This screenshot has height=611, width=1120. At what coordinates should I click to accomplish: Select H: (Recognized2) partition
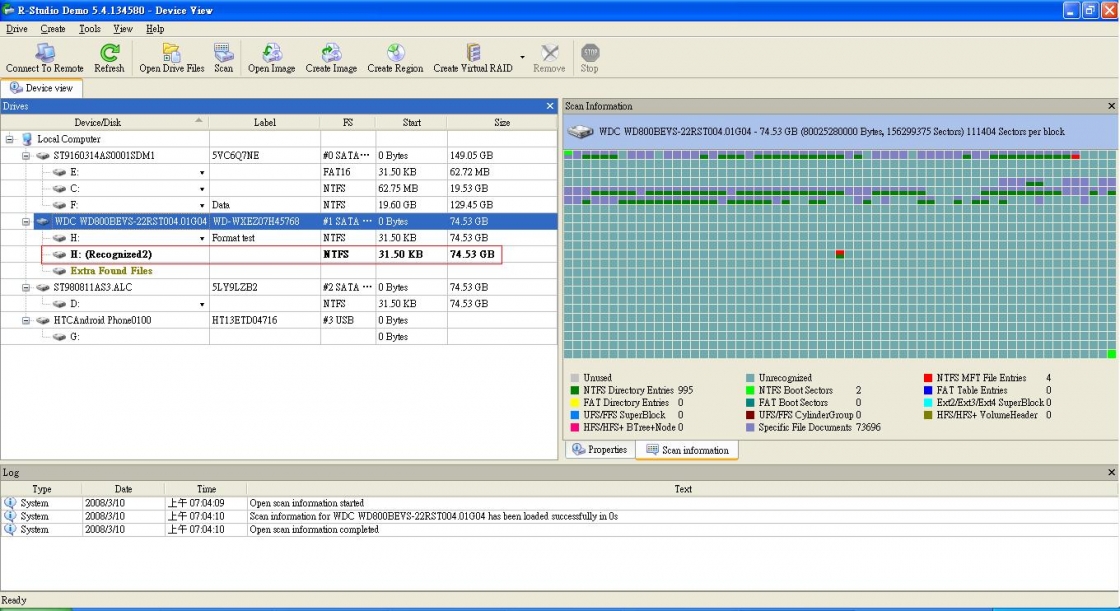[x=271, y=254]
